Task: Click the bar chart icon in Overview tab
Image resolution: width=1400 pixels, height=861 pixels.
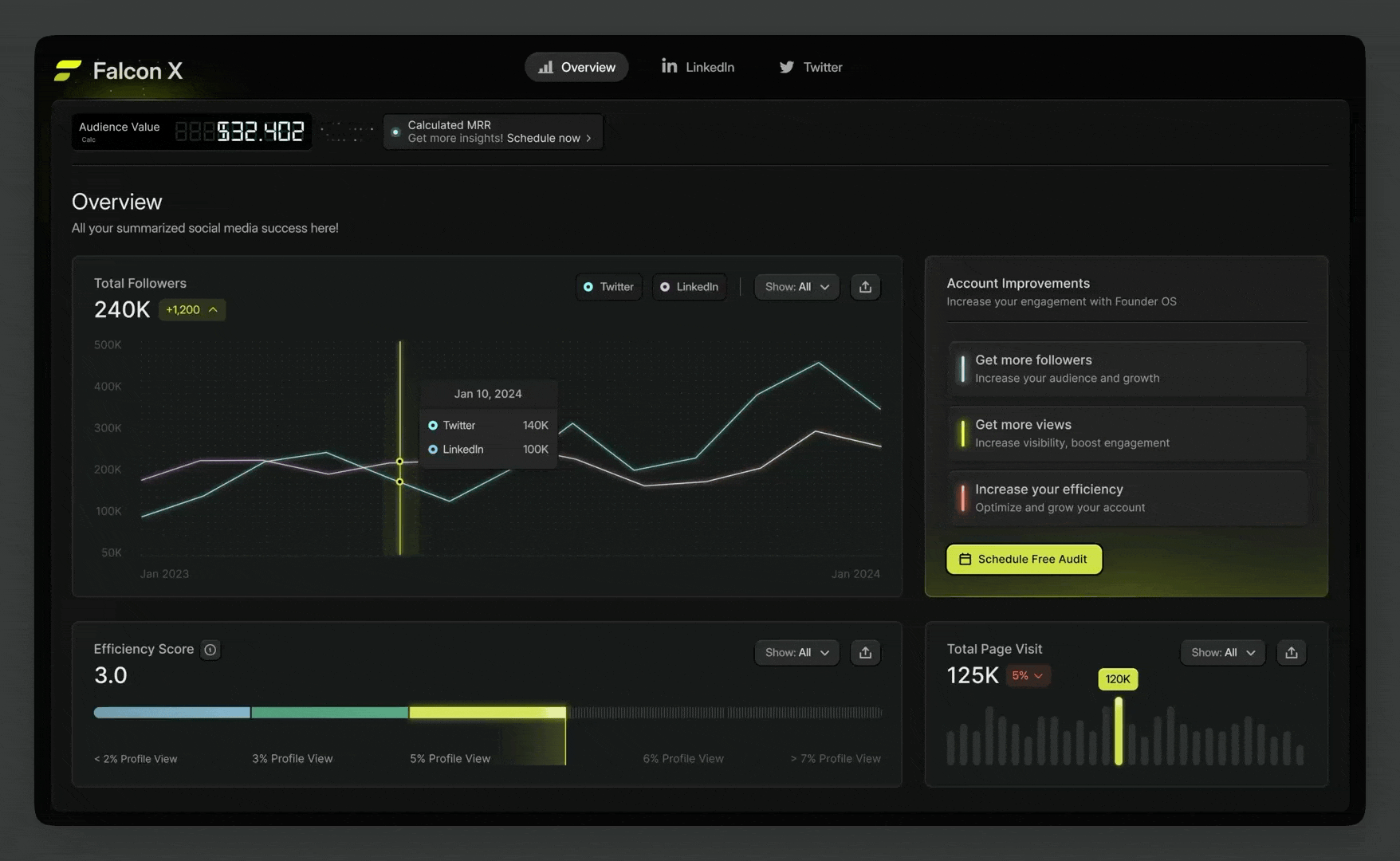Action: coord(545,67)
